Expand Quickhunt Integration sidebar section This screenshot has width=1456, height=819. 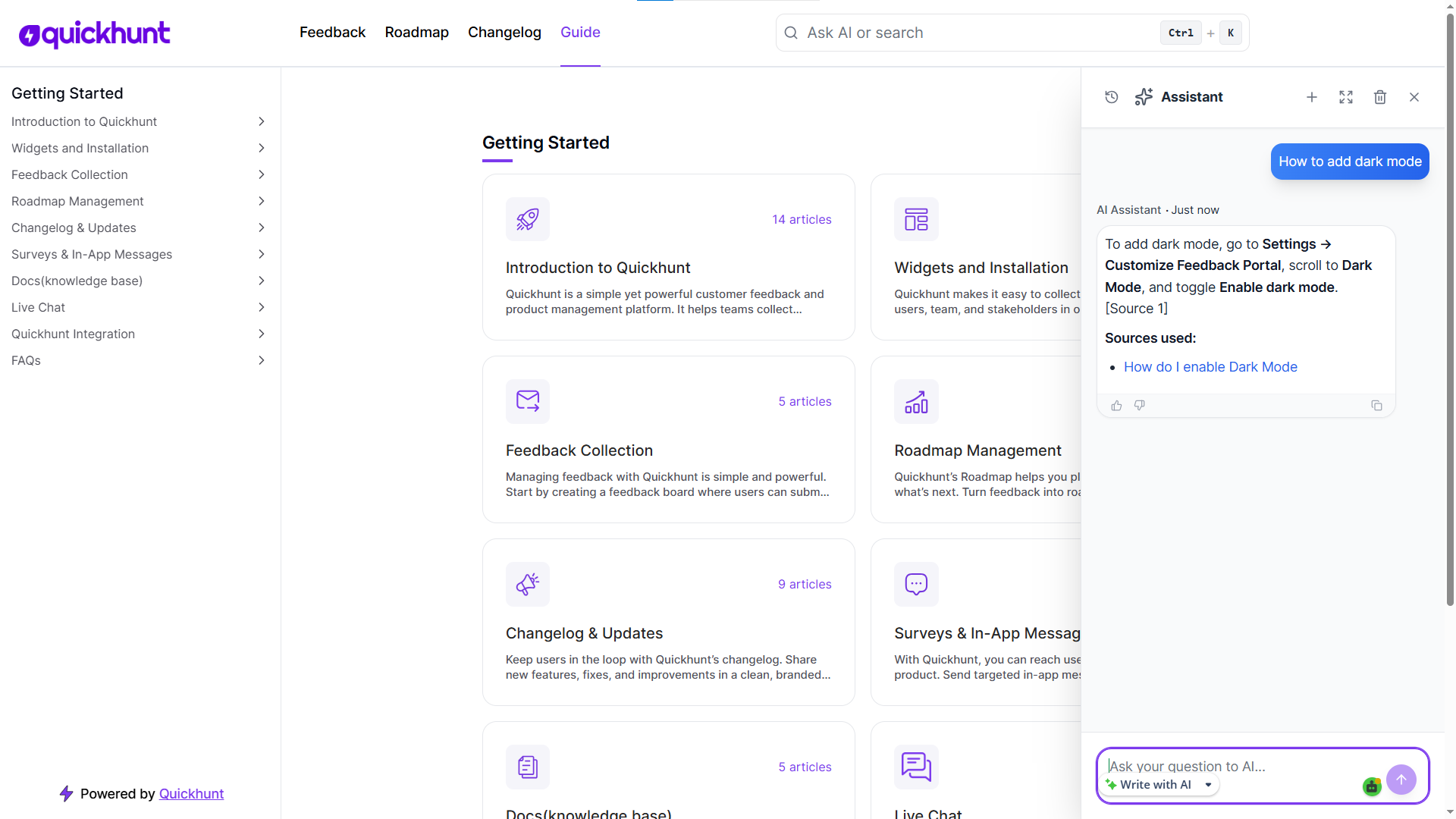tap(262, 334)
